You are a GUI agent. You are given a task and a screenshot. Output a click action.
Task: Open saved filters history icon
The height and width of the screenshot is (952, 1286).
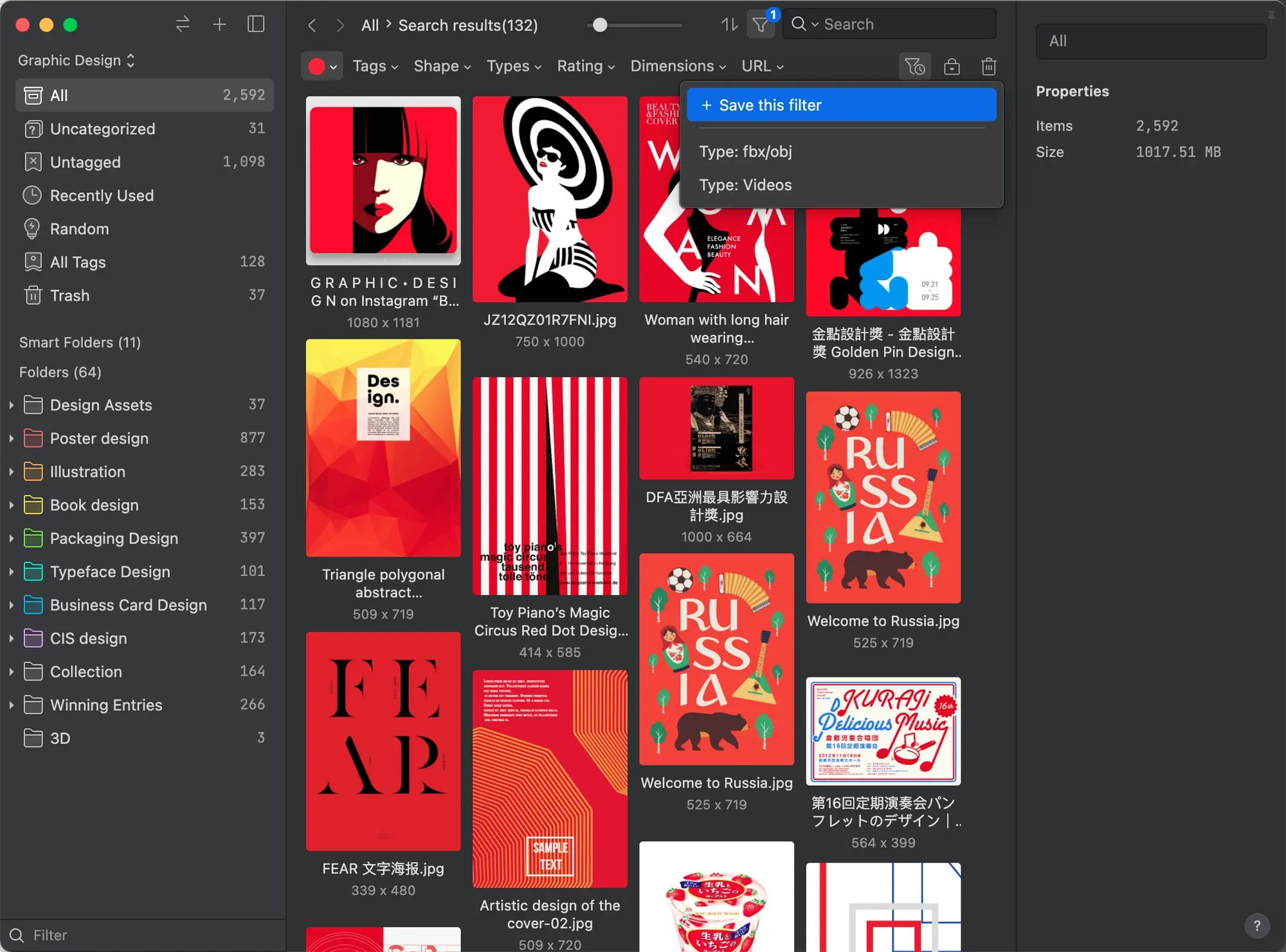point(914,66)
